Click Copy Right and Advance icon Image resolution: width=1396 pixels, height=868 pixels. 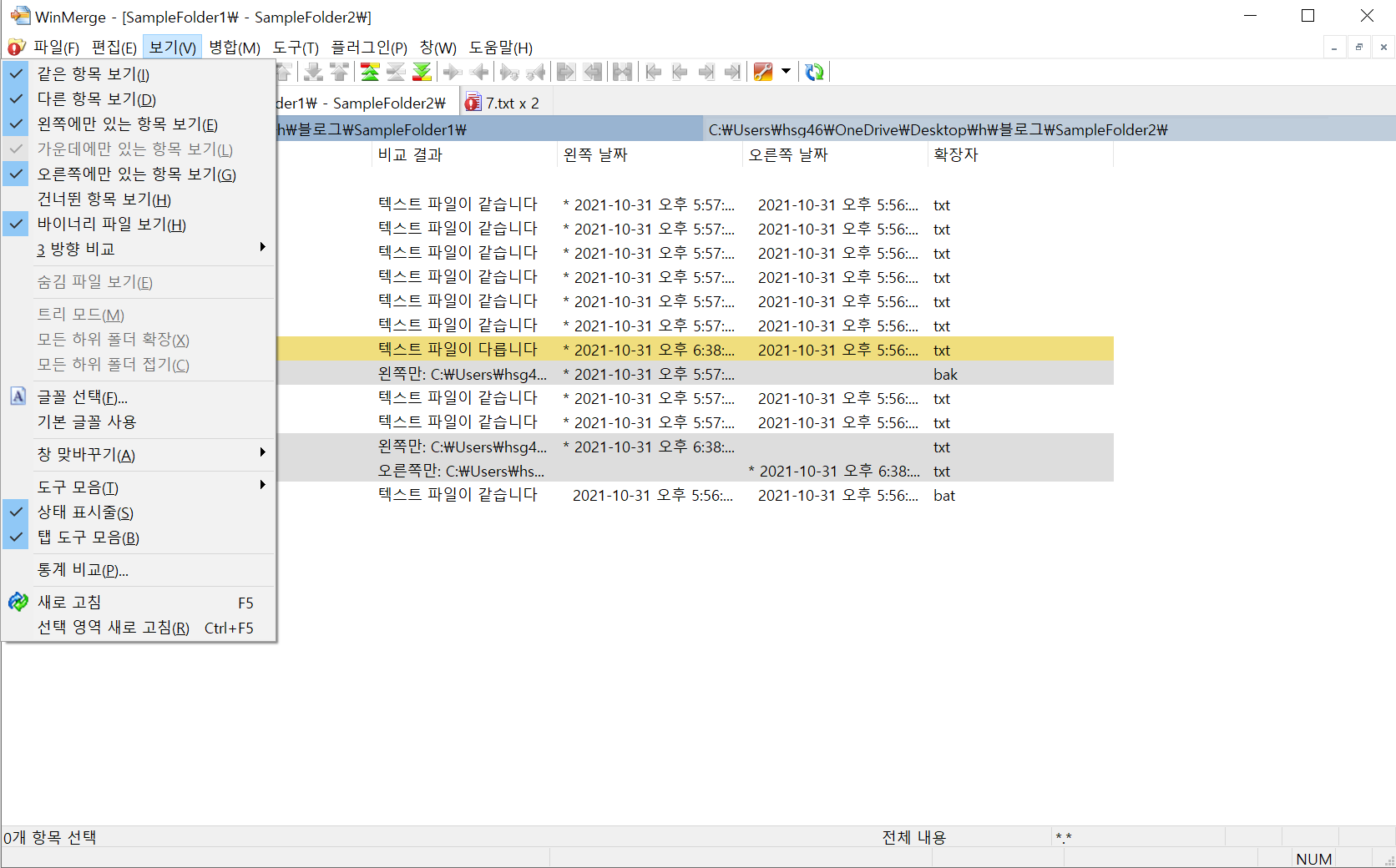coord(509,72)
